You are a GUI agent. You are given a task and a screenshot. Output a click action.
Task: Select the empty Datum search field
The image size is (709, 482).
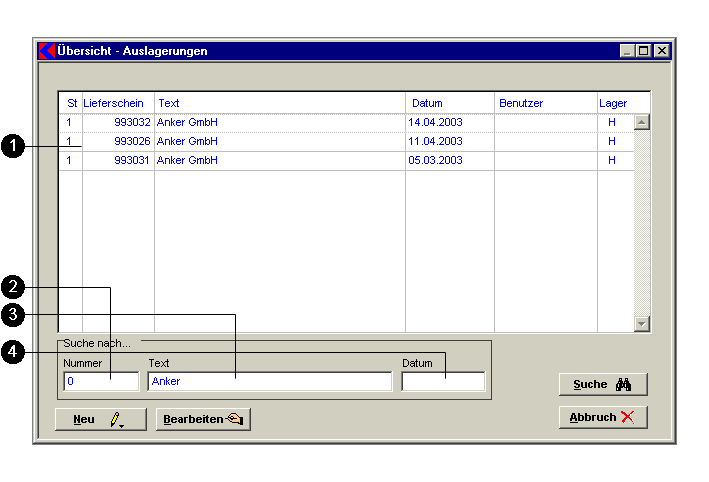point(443,381)
